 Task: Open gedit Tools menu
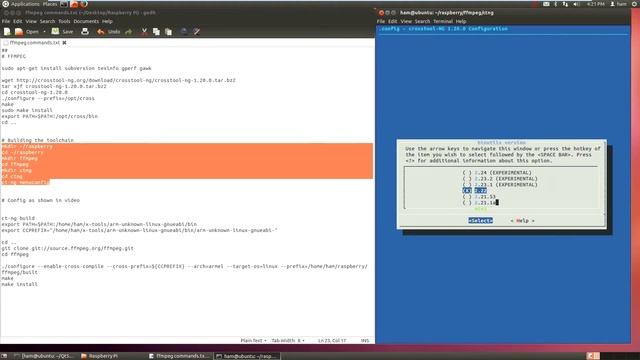(64, 21)
